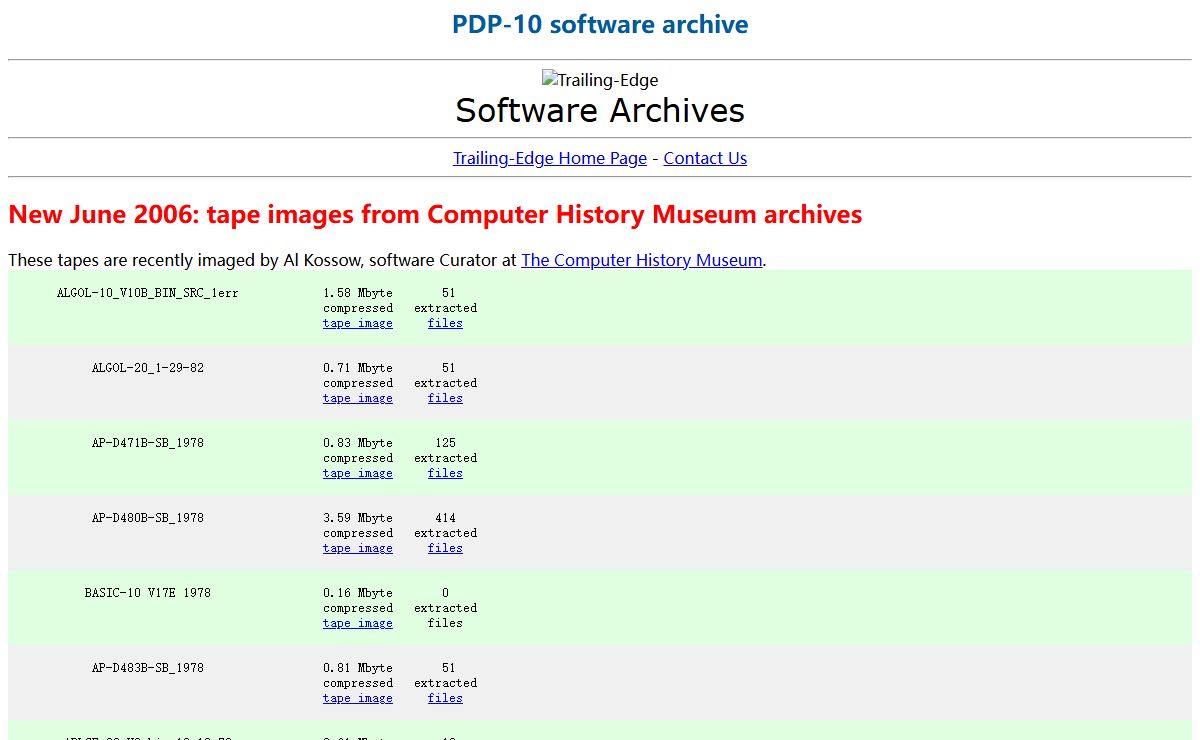The image size is (1200, 740).
Task: Select the AP-D480B-SB_1978 tape name
Action: pos(147,518)
